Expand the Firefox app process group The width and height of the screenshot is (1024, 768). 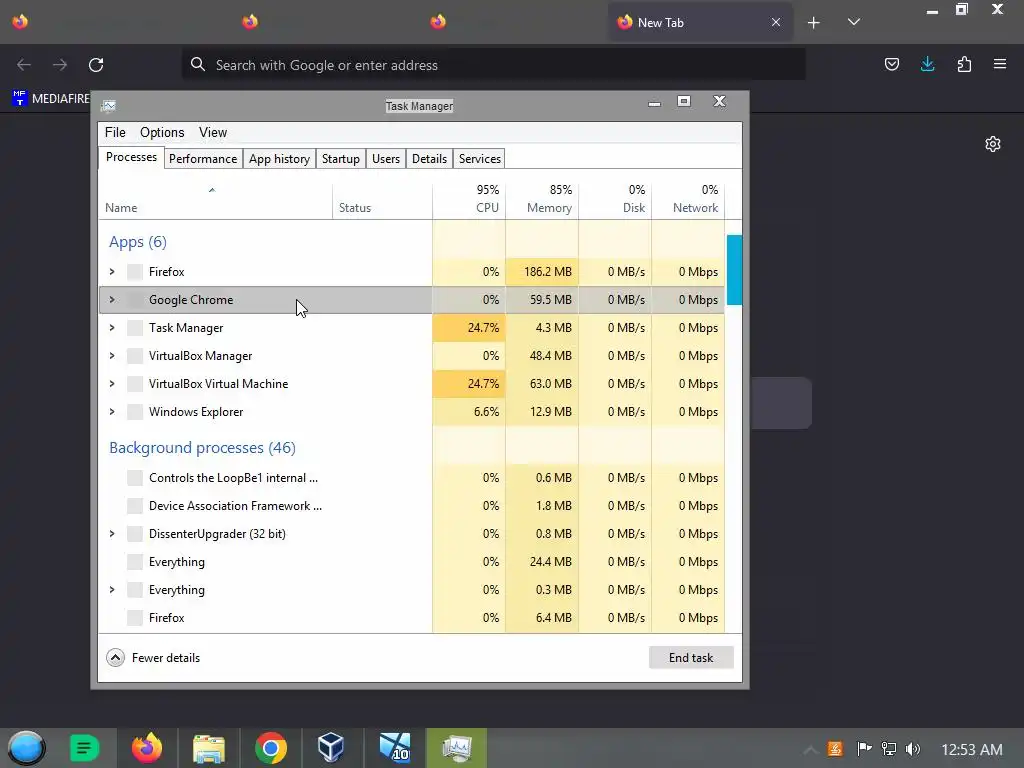tap(112, 272)
